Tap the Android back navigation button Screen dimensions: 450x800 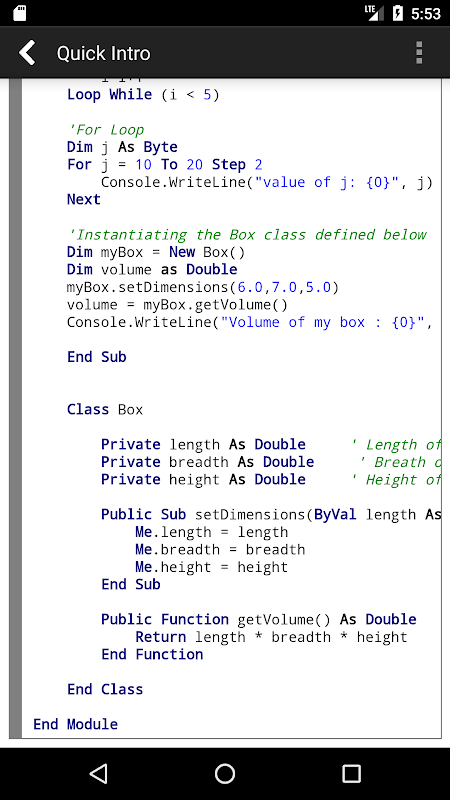[x=98, y=773]
